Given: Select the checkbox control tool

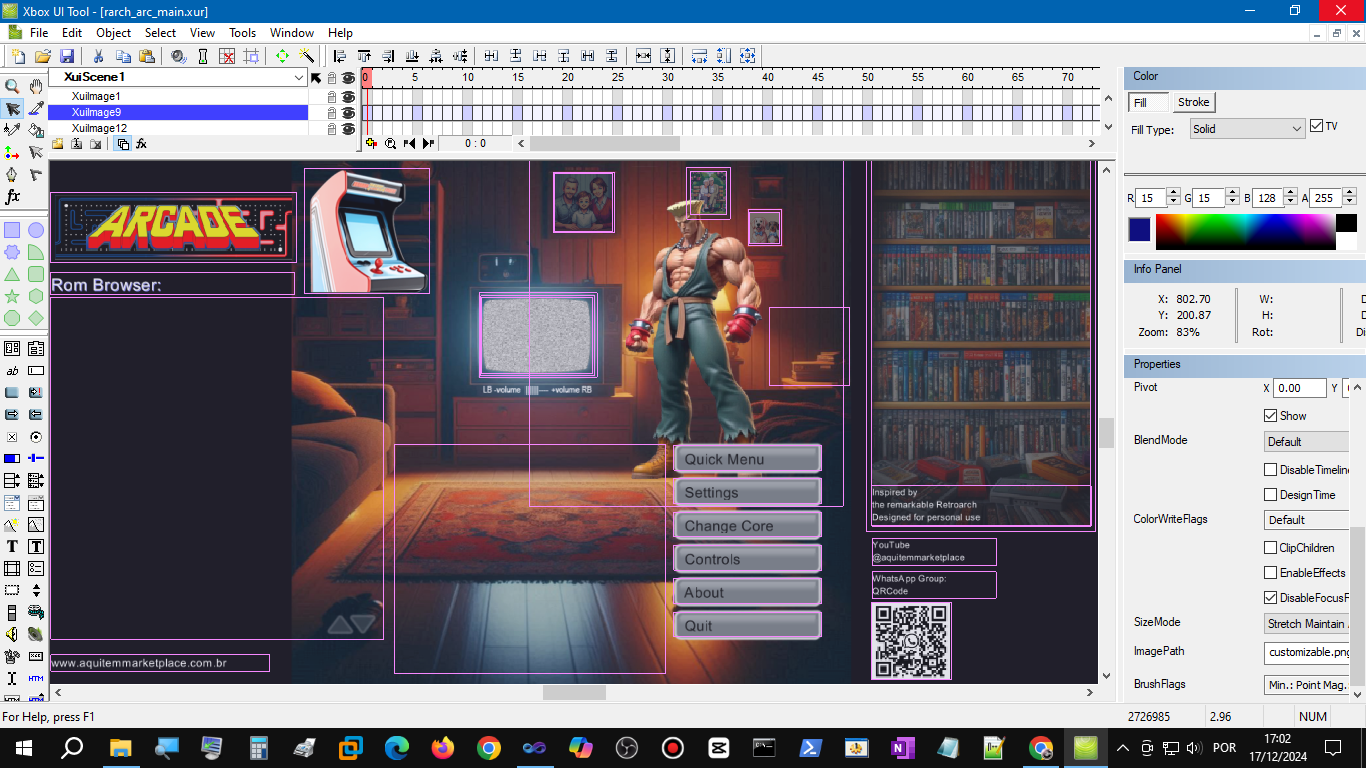Looking at the screenshot, I should [x=12, y=437].
